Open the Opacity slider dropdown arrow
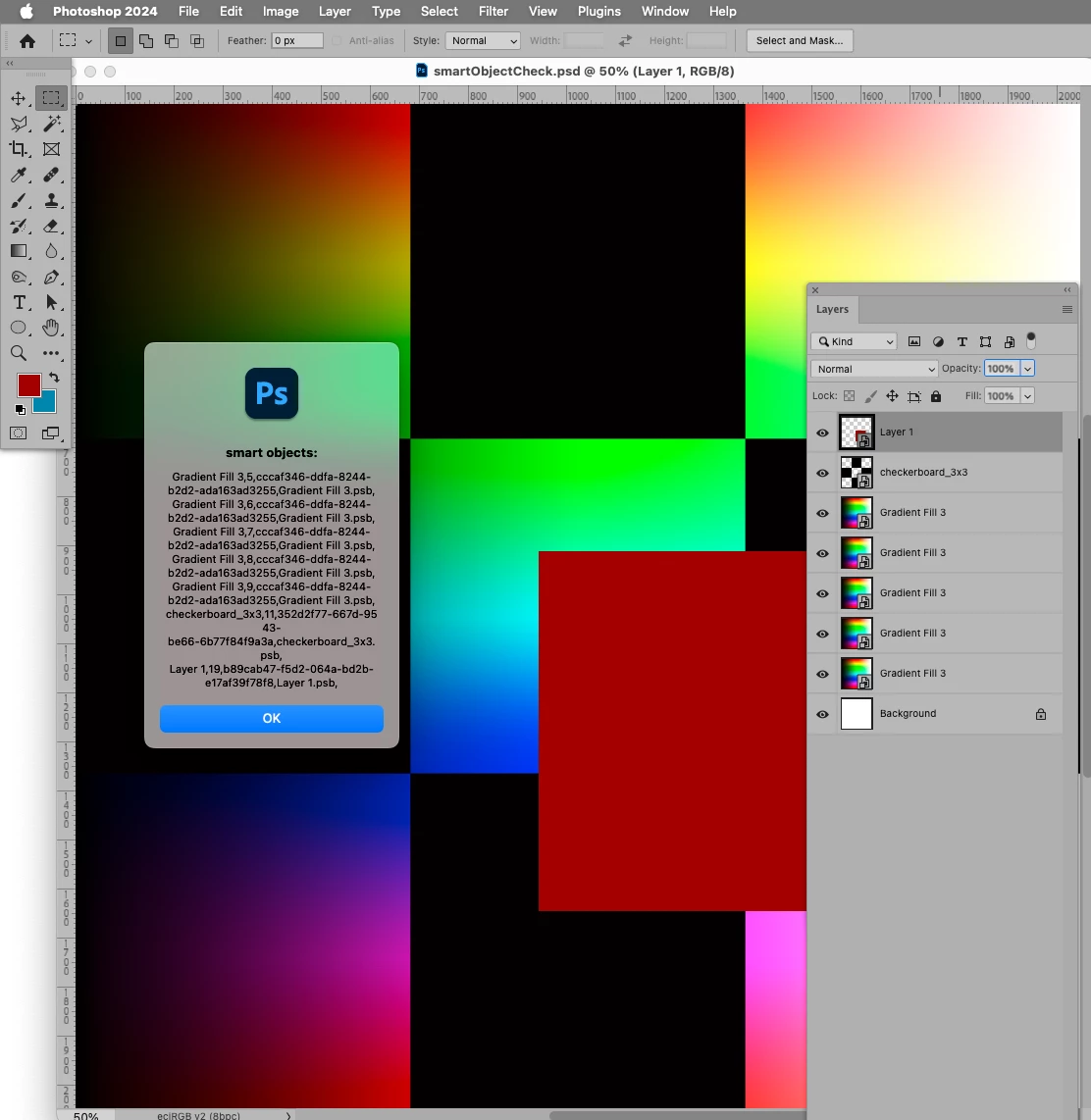 [x=1027, y=369]
